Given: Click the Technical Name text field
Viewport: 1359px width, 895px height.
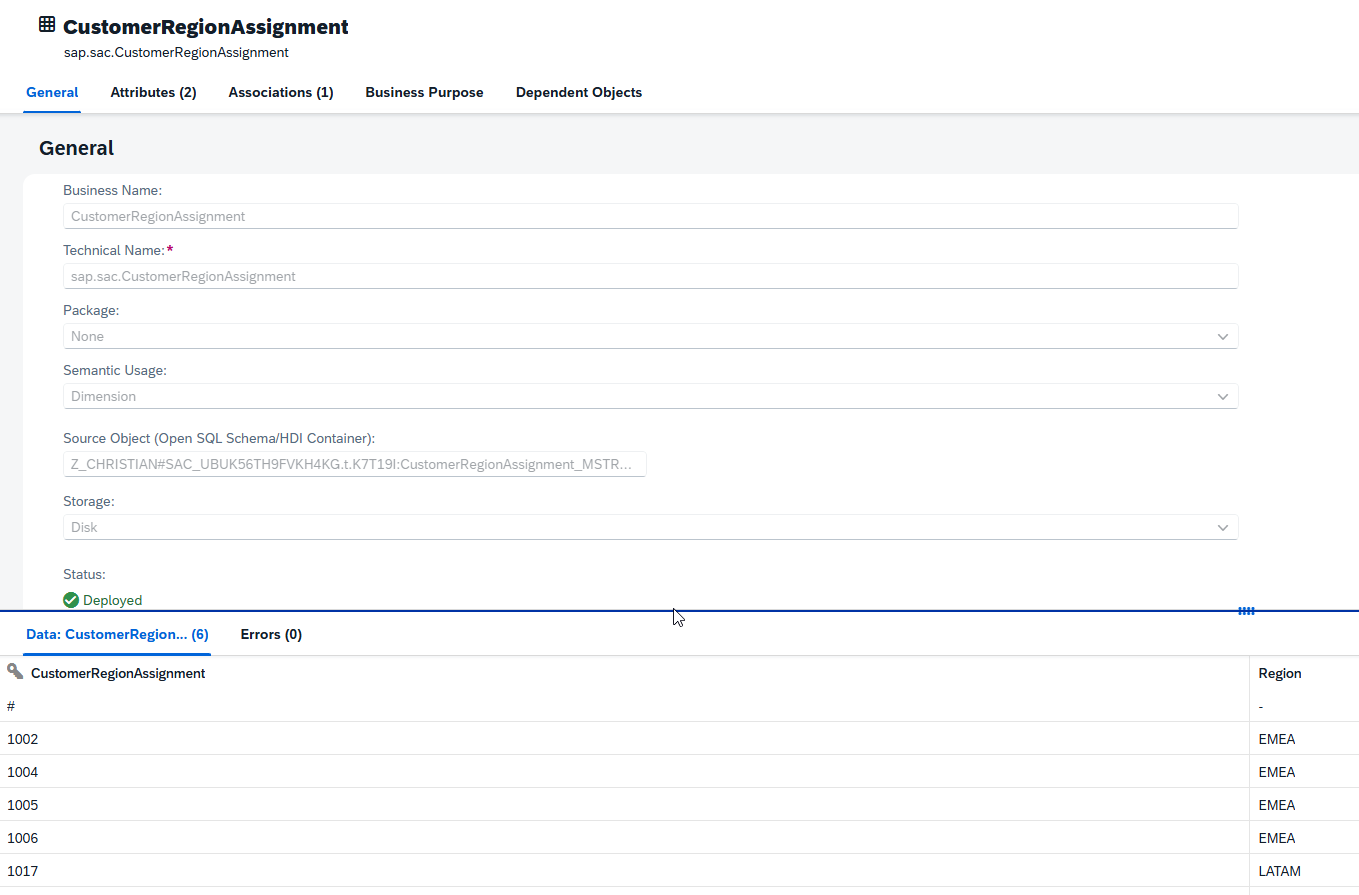Looking at the screenshot, I should (x=650, y=276).
